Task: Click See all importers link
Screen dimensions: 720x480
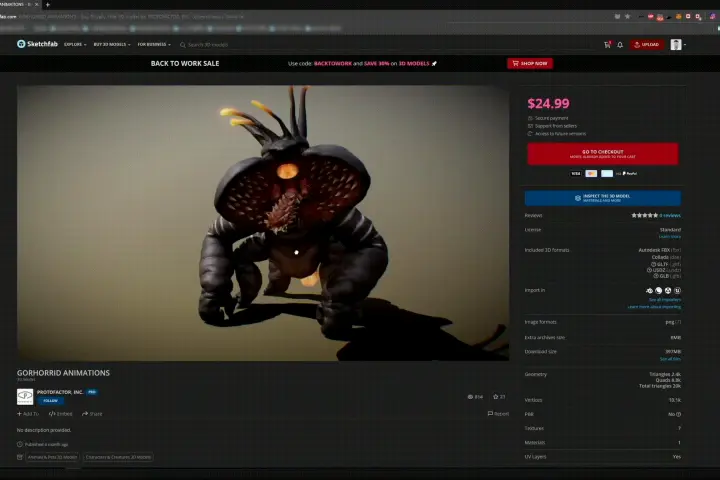Action: [665, 299]
